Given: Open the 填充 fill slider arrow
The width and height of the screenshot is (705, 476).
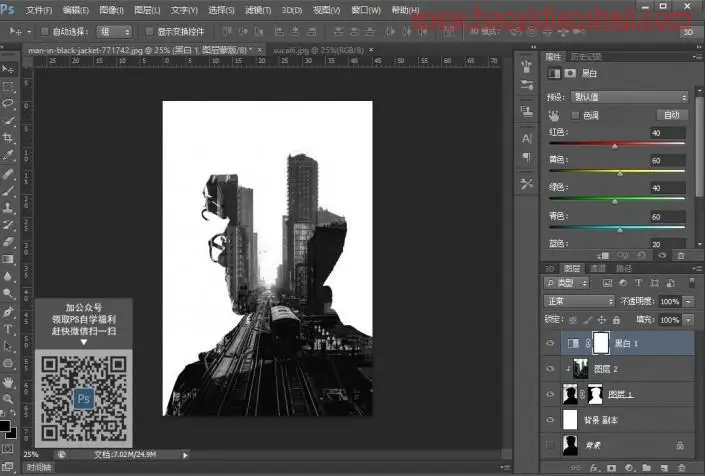Looking at the screenshot, I should (x=688, y=320).
